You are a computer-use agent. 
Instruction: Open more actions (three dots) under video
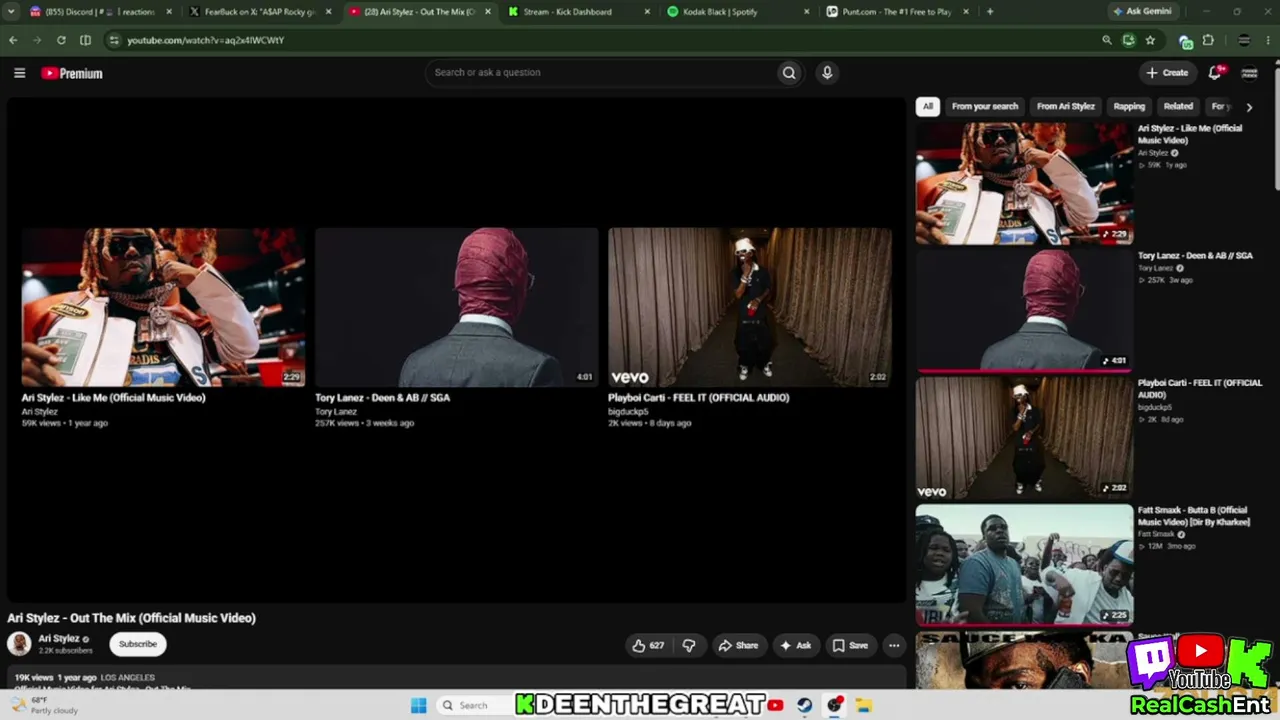point(894,645)
